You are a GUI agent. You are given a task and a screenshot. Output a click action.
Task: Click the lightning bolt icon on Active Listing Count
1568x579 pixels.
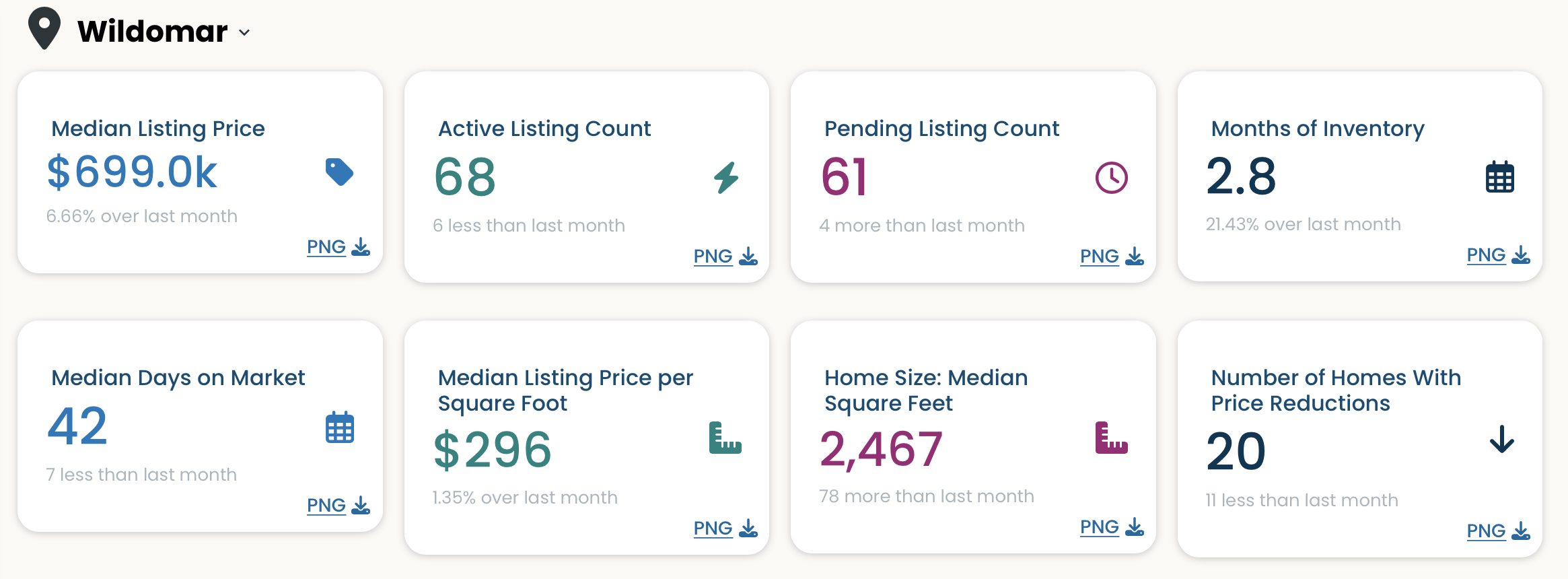(726, 178)
